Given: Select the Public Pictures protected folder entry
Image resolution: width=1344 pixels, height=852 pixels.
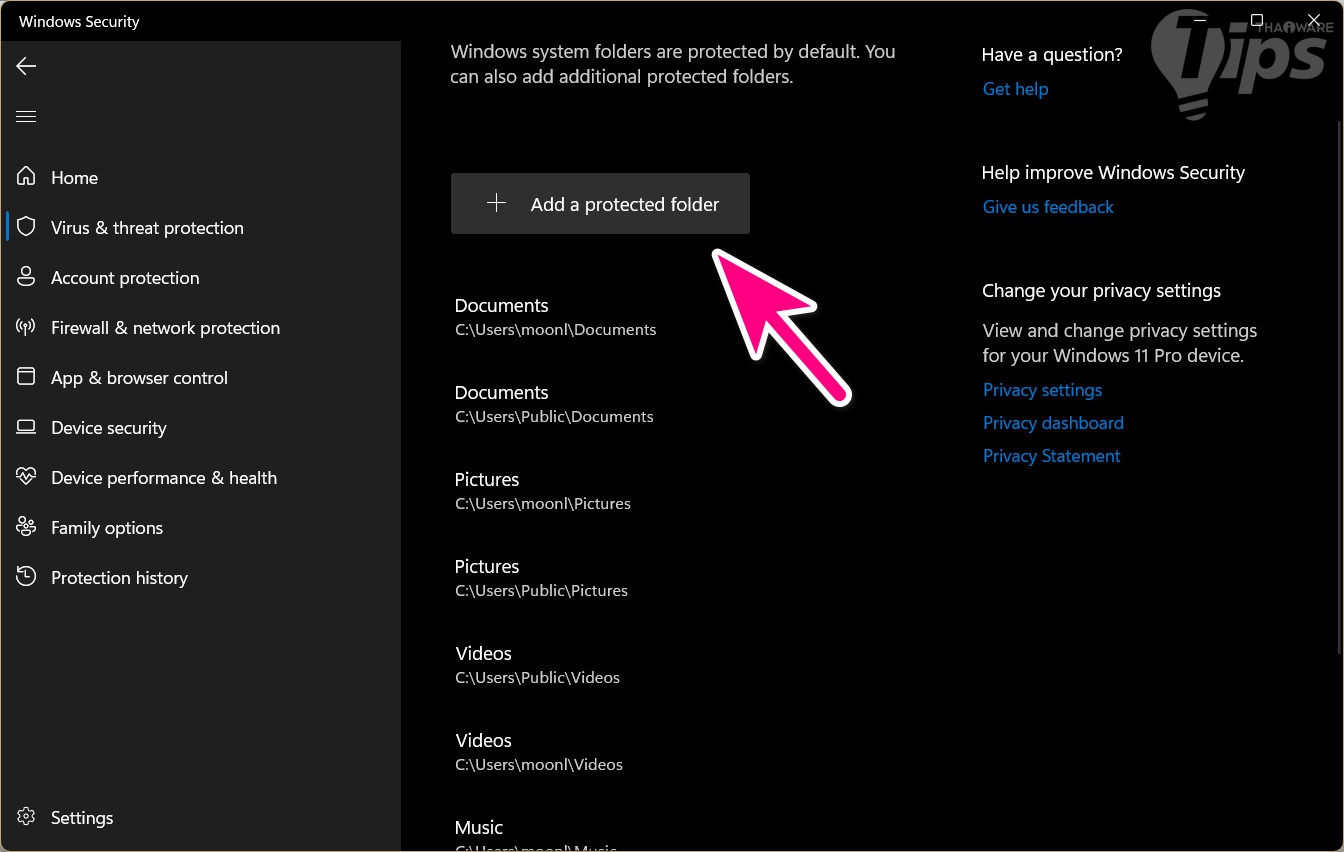Looking at the screenshot, I should 541,577.
